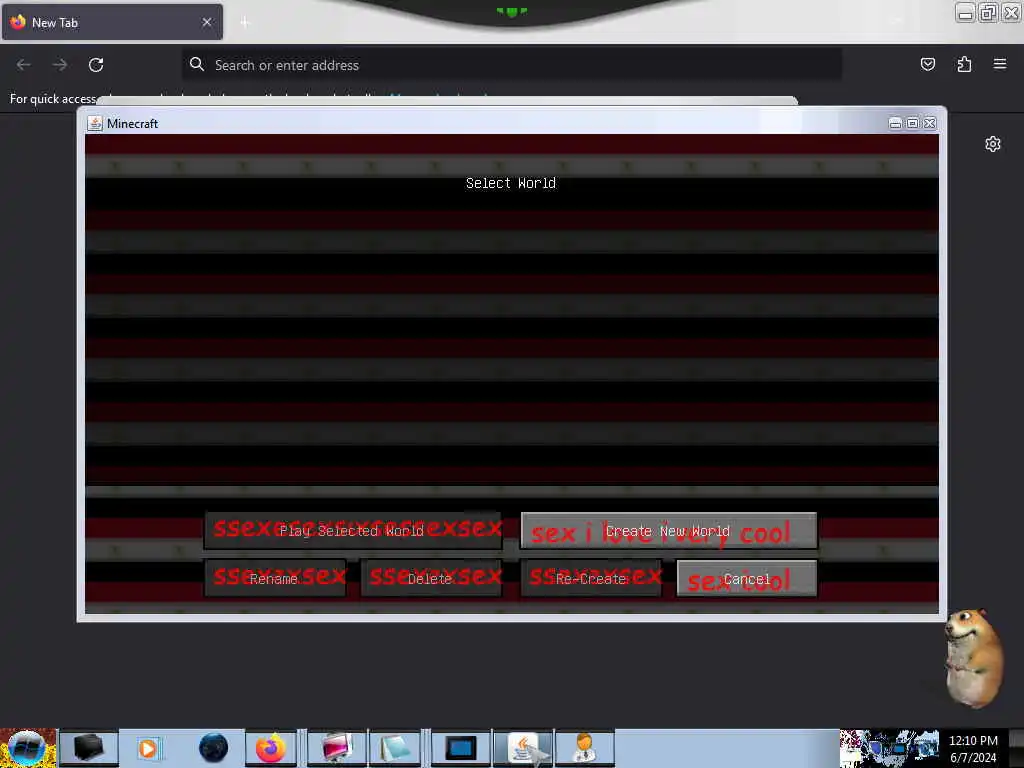1024x768 pixels.
Task: Click the Delete world button
Action: 431,578
